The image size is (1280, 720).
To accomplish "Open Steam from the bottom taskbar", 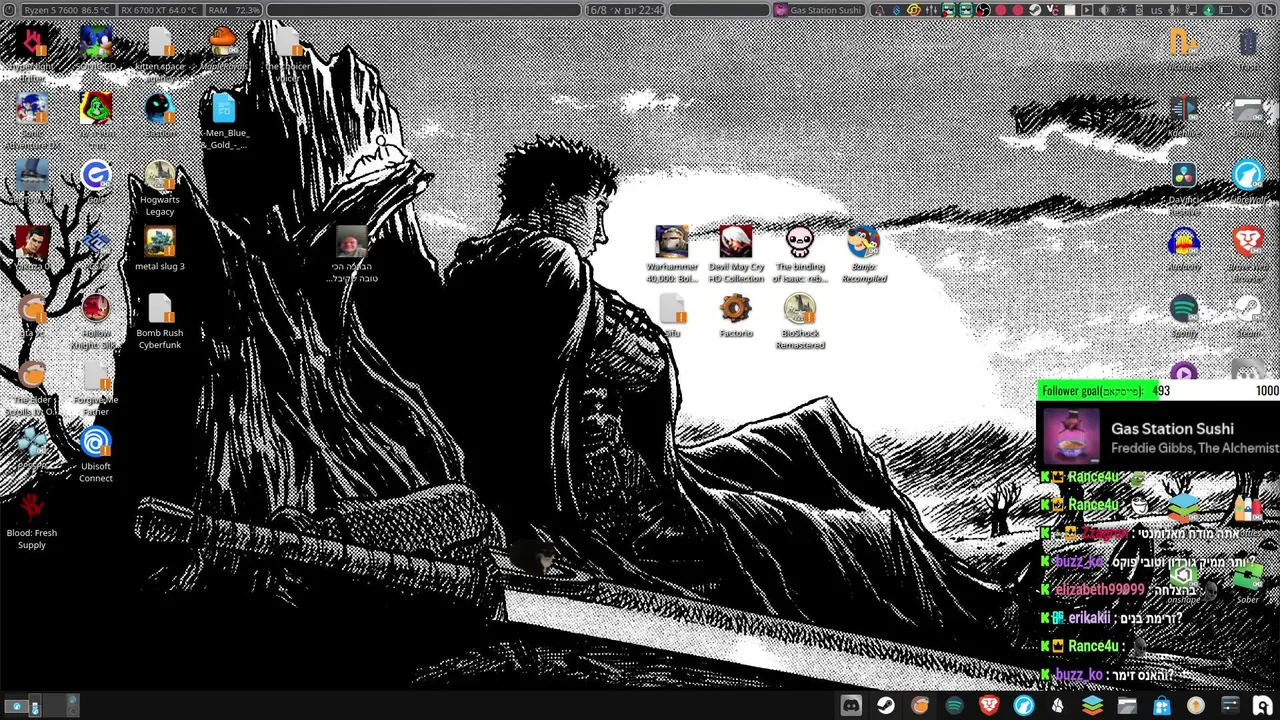I will (886, 706).
